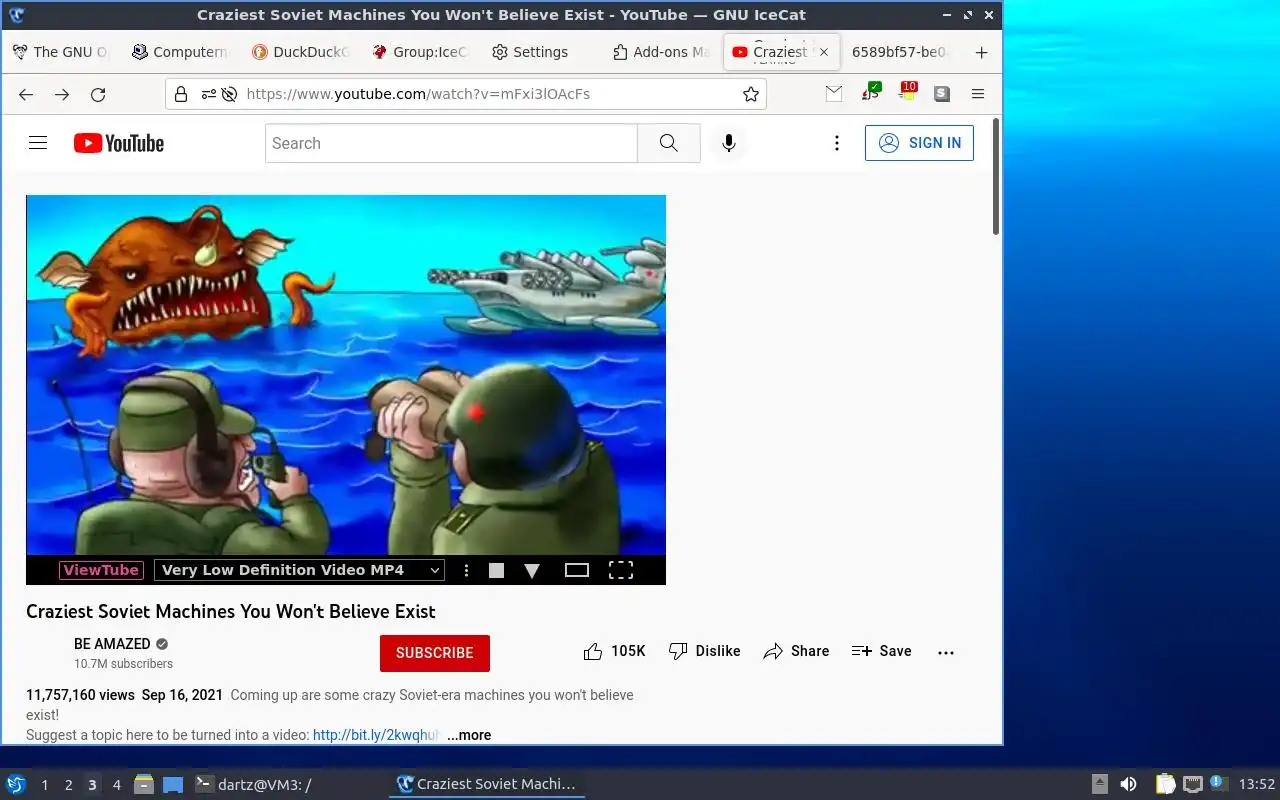Screen dimensions: 1280x800
Task: Click the site security padlock icon
Action: point(181,94)
